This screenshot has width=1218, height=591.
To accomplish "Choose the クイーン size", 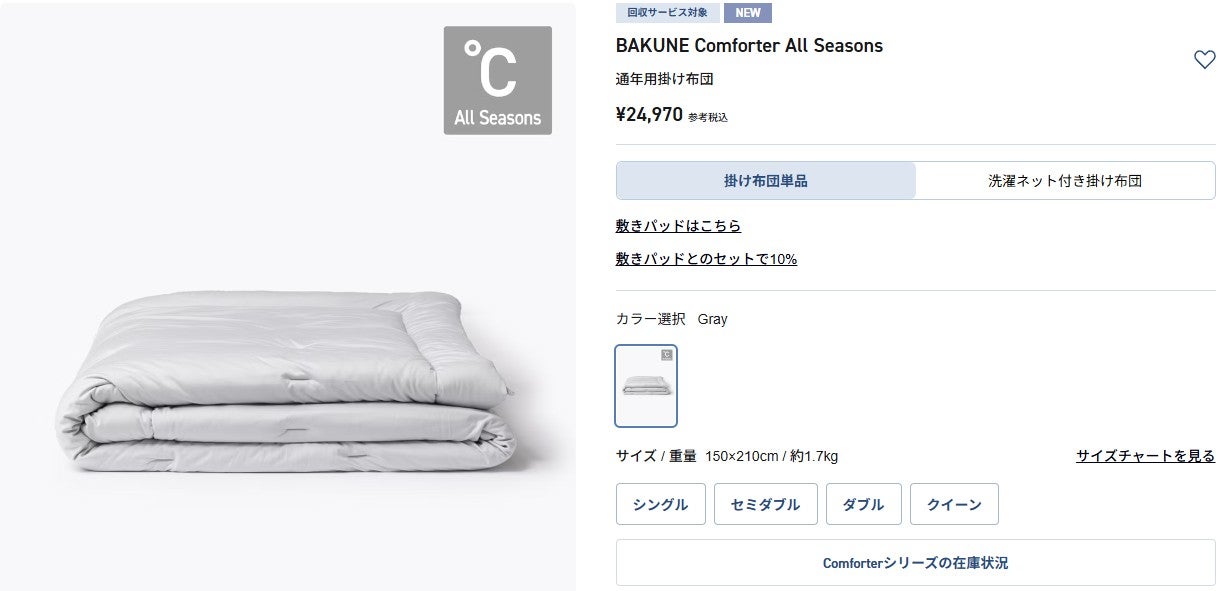I will click(954, 504).
